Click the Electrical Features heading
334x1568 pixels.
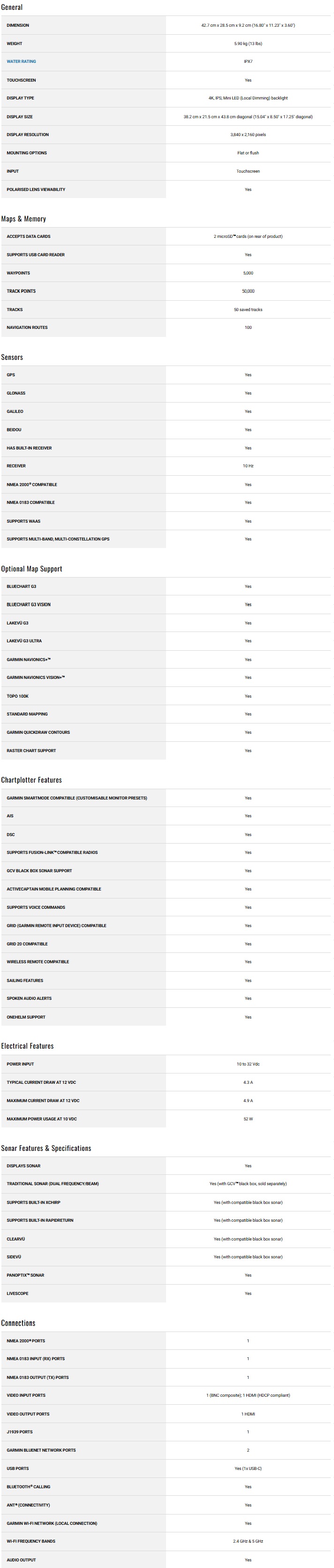(x=27, y=1046)
